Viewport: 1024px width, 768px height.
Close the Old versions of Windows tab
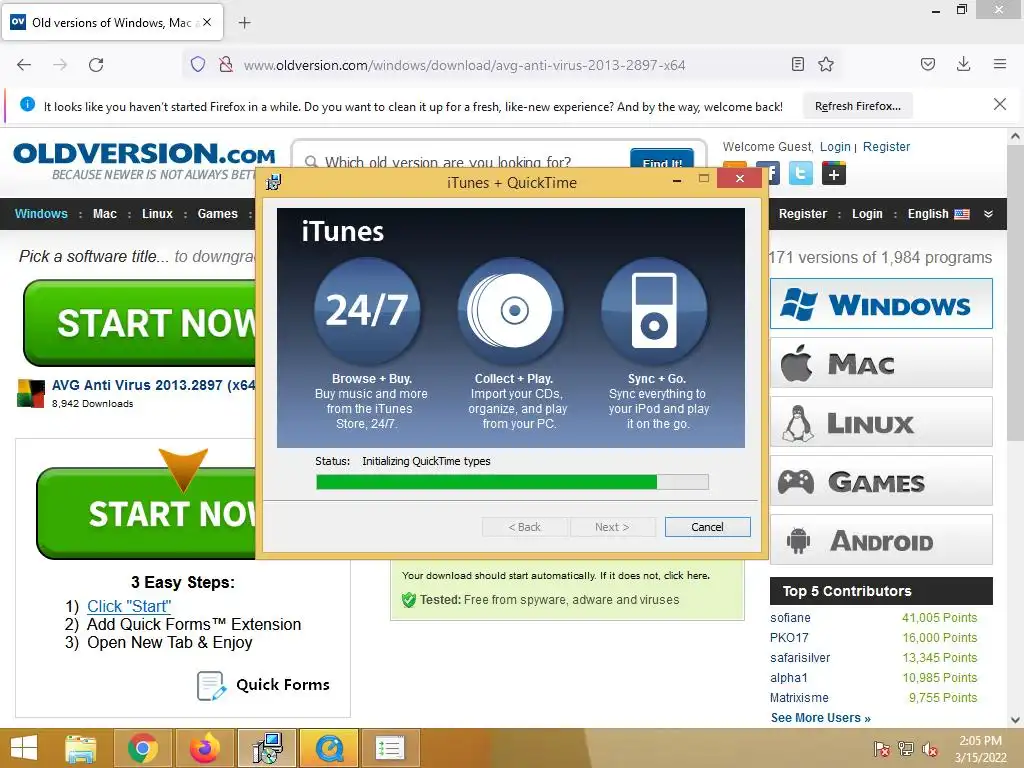click(207, 22)
